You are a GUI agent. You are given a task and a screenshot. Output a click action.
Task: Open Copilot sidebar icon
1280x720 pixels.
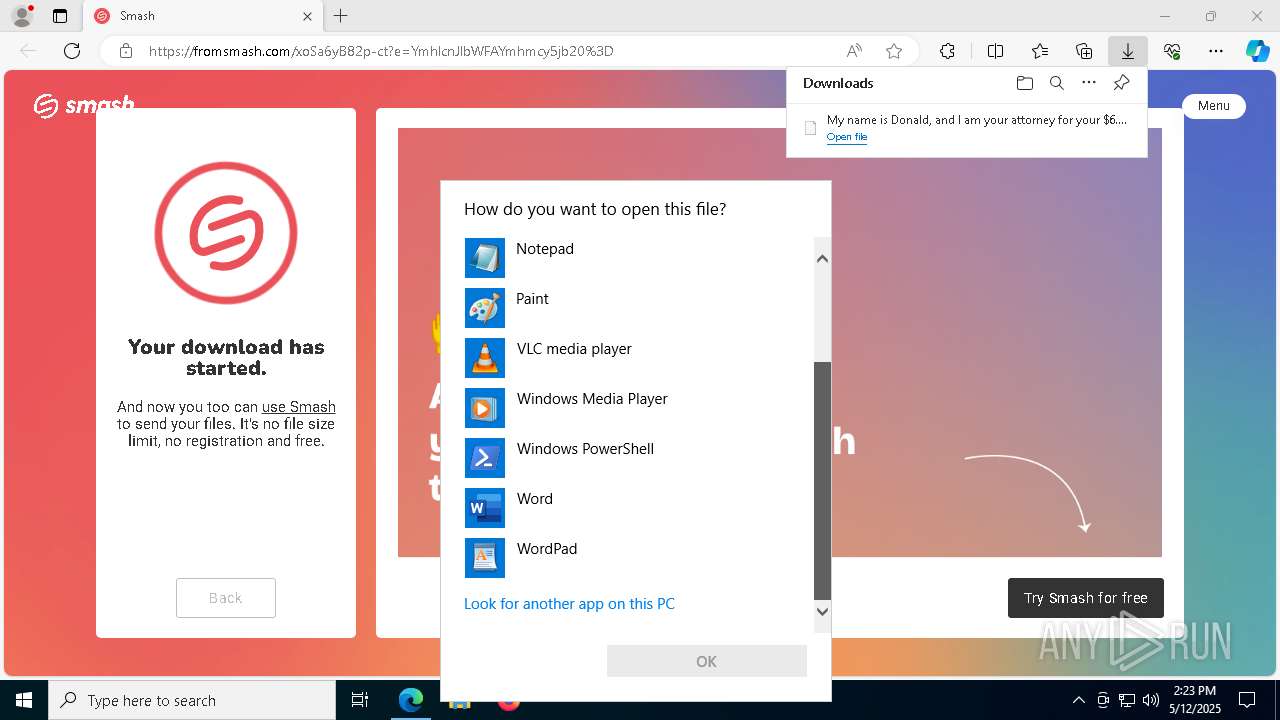coord(1257,51)
